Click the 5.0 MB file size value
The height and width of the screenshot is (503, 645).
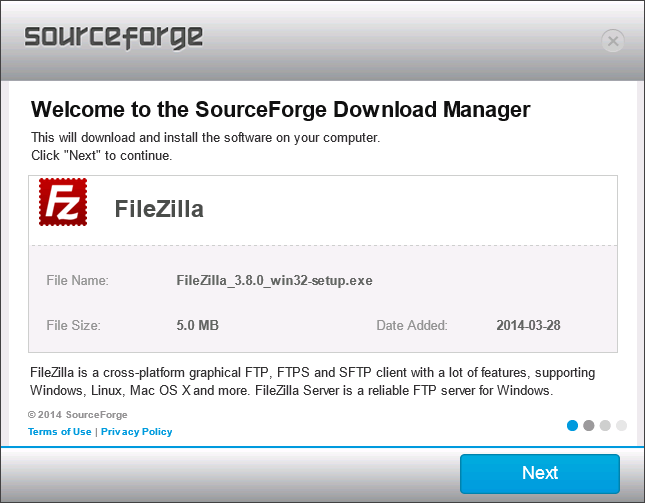[x=197, y=325]
